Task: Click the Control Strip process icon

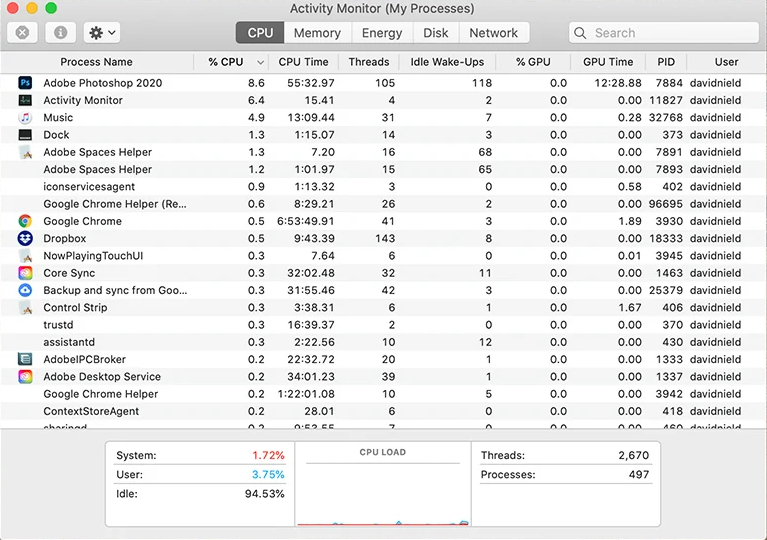Action: 25,308
